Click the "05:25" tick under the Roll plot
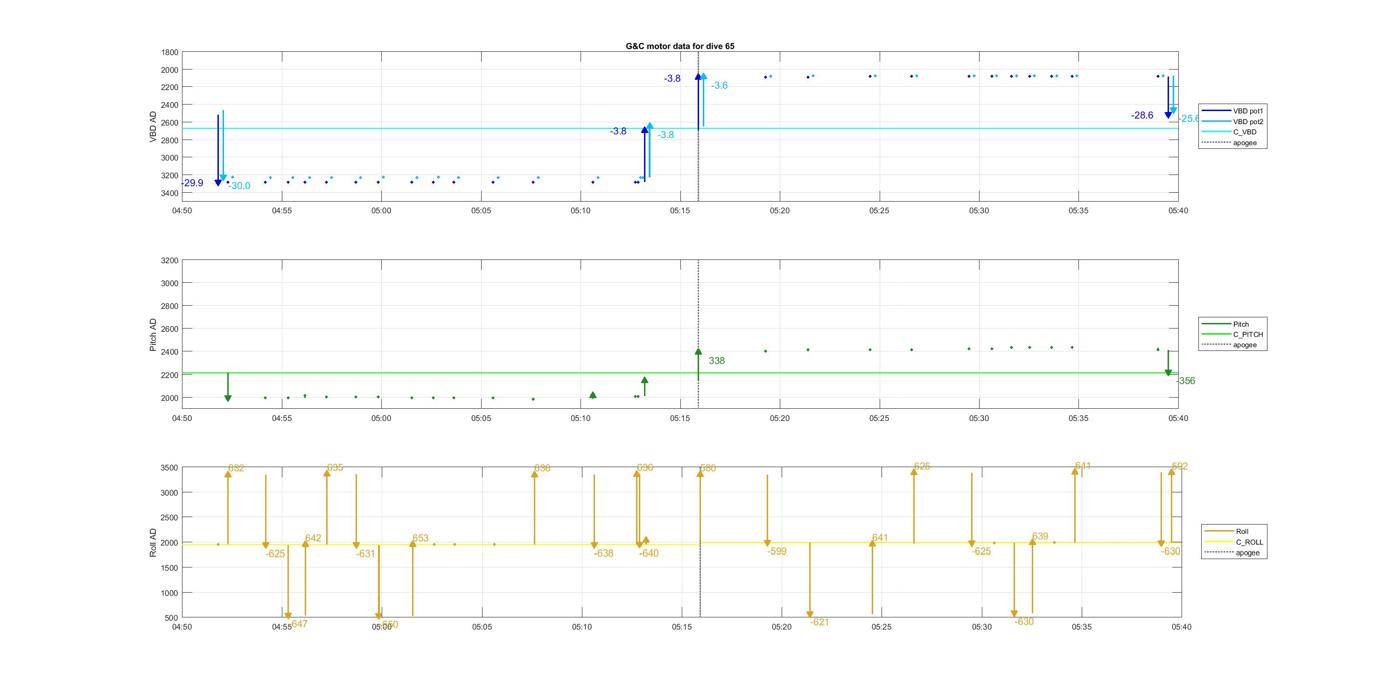The height and width of the screenshot is (693, 1400). tap(881, 627)
